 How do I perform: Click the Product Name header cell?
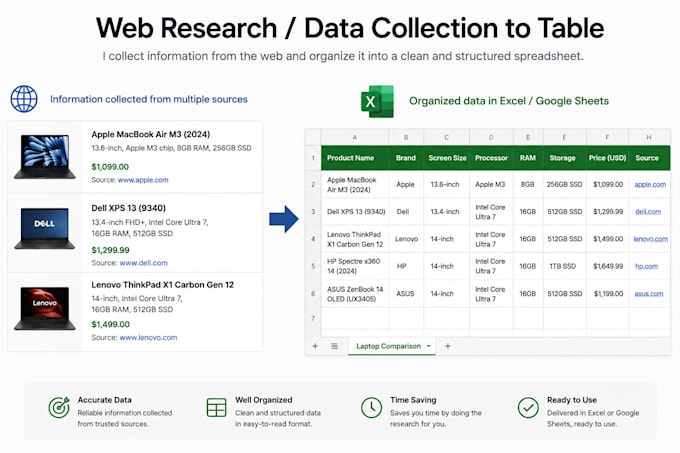[355, 158]
